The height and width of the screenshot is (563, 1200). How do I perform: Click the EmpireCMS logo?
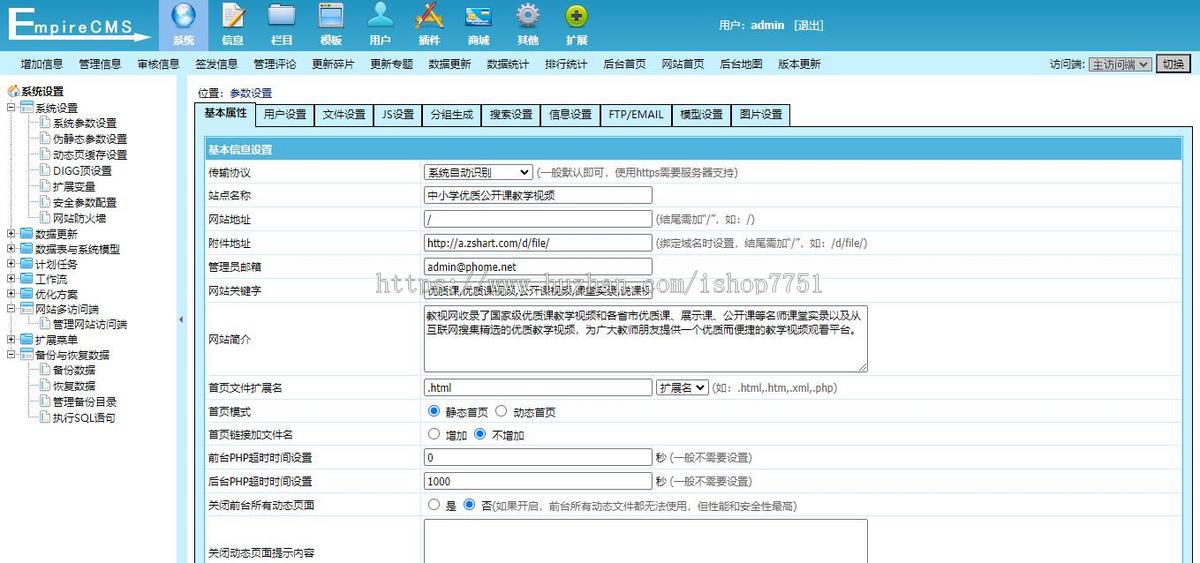[78, 24]
